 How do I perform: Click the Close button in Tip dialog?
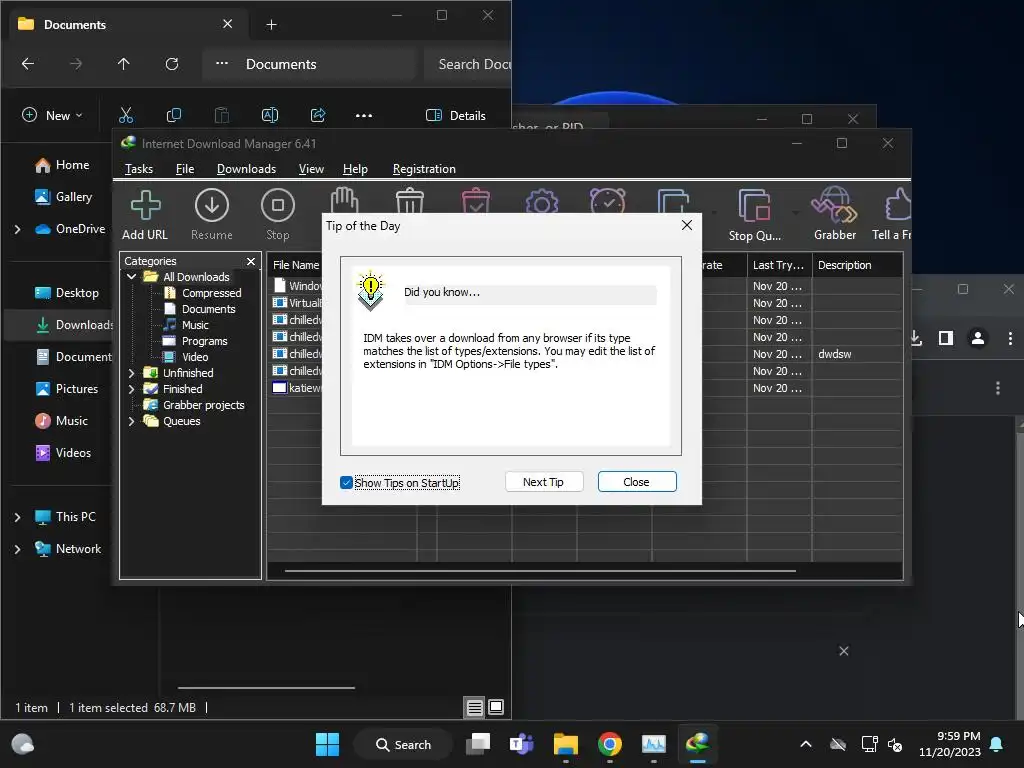click(x=637, y=482)
